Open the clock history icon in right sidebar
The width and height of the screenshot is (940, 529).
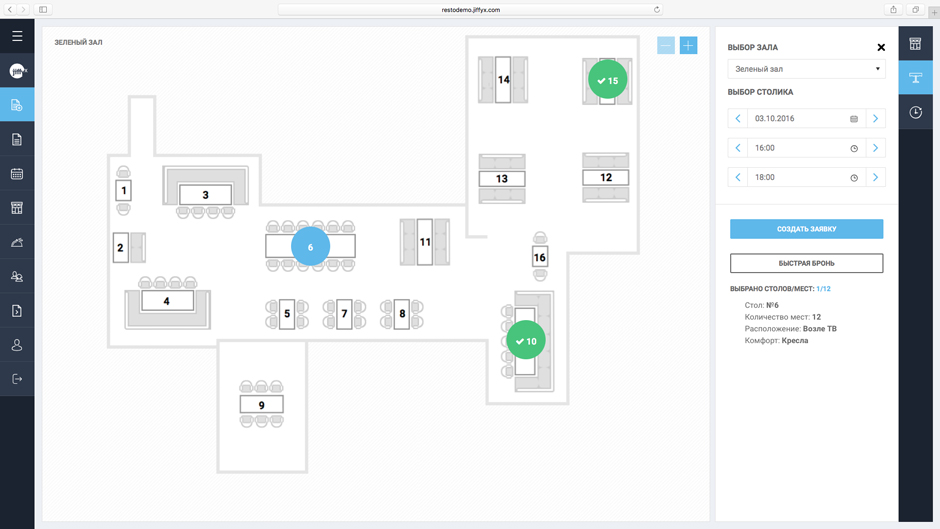pyautogui.click(x=915, y=113)
